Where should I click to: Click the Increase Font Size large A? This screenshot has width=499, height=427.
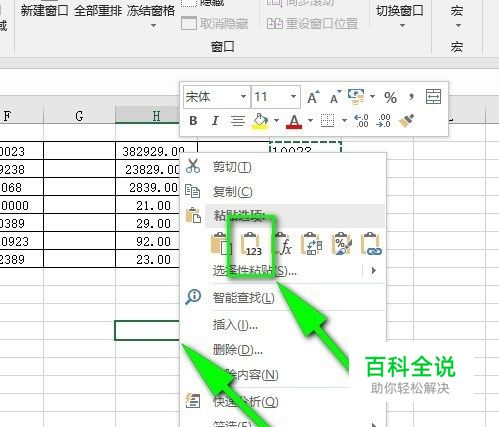point(313,97)
